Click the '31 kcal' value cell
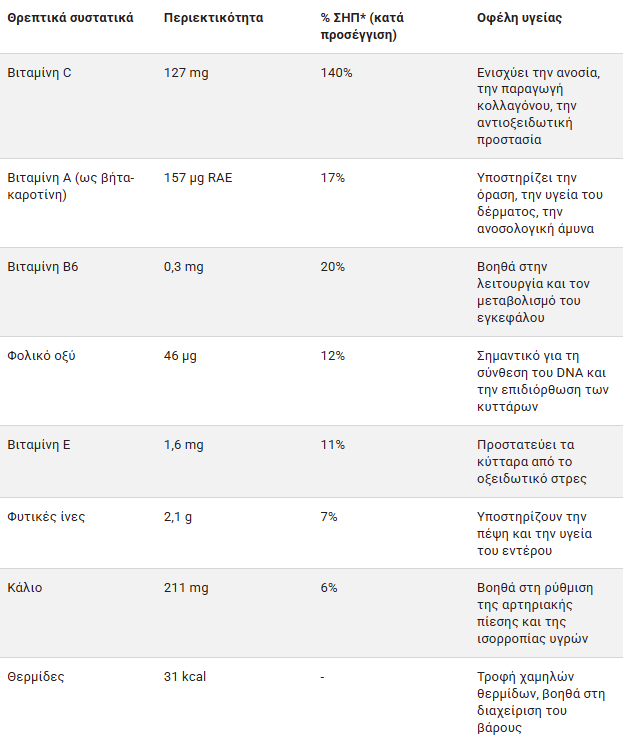The image size is (623, 746). click(185, 677)
